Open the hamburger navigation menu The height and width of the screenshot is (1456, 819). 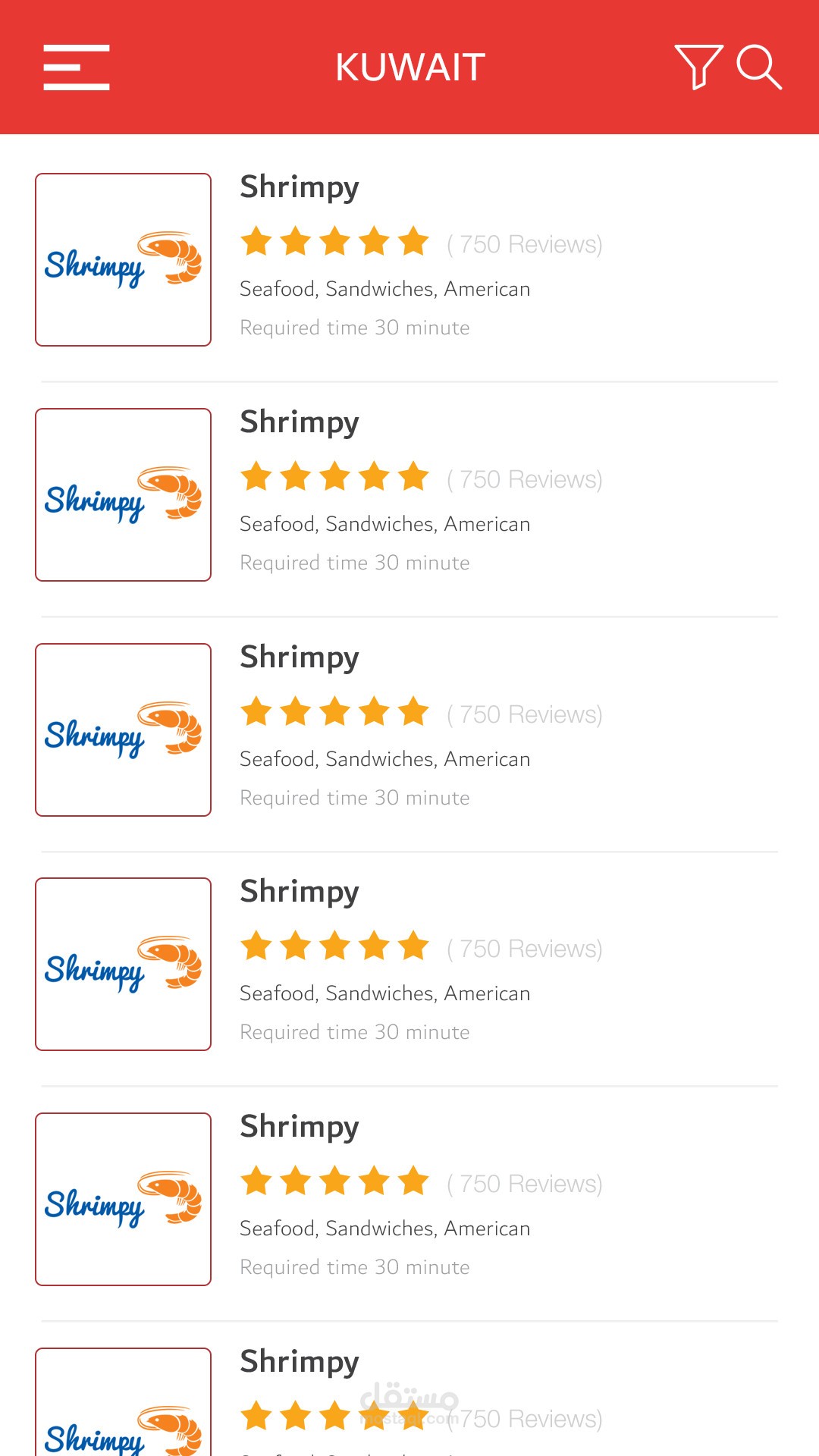77,67
